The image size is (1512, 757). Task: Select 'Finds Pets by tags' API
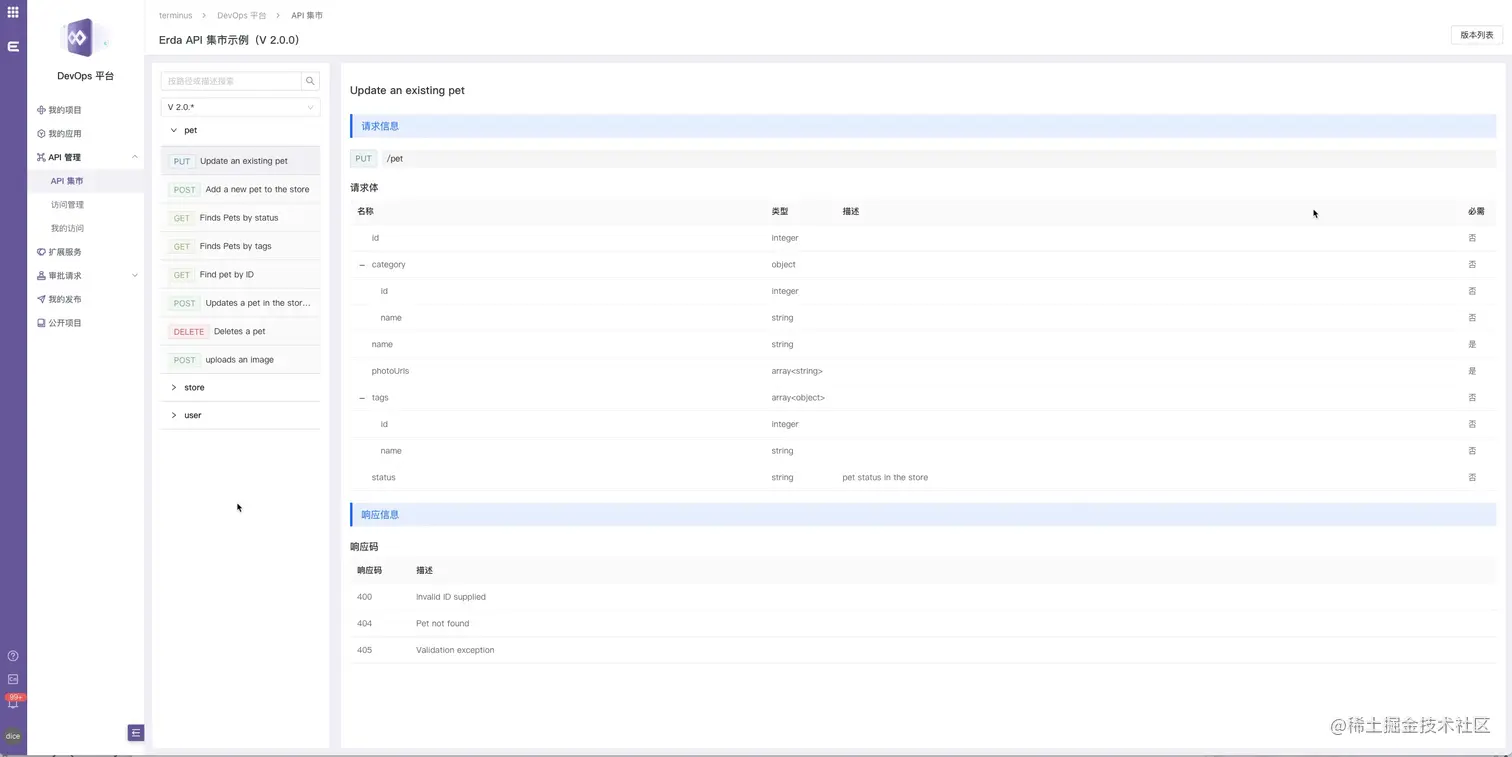(x=240, y=246)
